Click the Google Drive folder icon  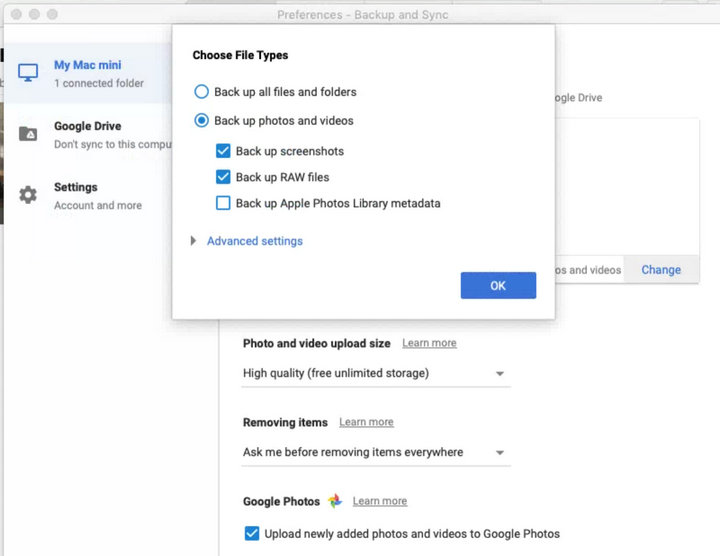coord(28,134)
